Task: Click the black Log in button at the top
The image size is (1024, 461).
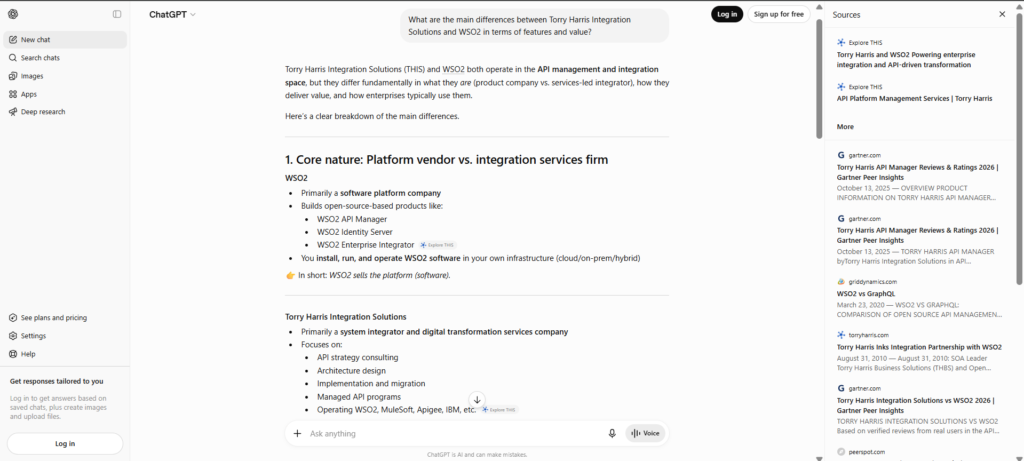Action: [727, 14]
